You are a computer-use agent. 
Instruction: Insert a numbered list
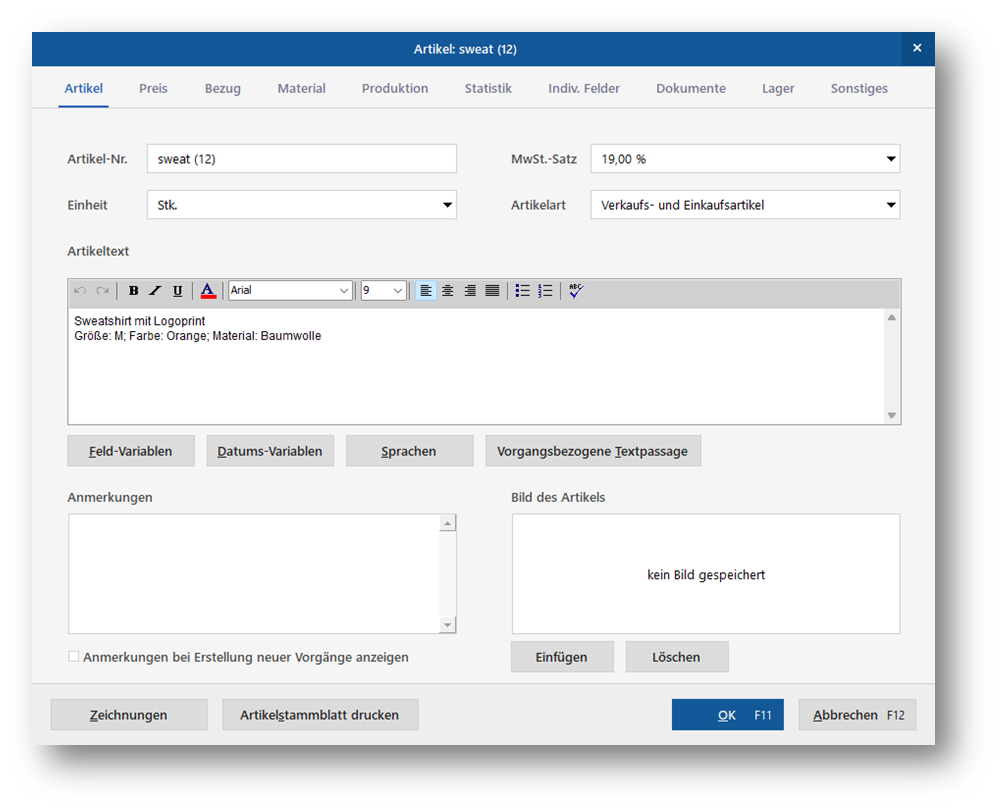[x=545, y=291]
